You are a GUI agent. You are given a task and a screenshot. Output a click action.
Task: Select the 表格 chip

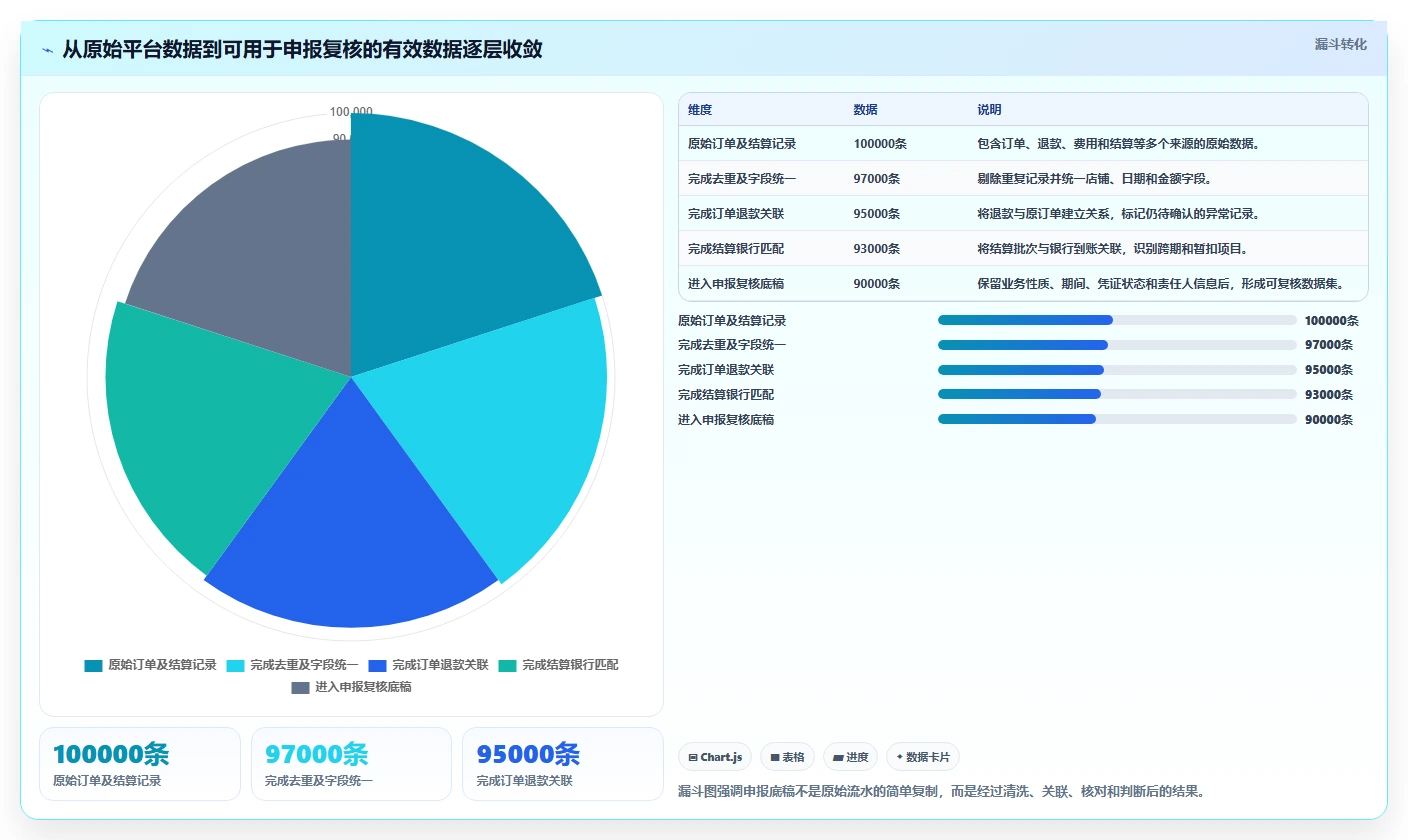tap(787, 757)
